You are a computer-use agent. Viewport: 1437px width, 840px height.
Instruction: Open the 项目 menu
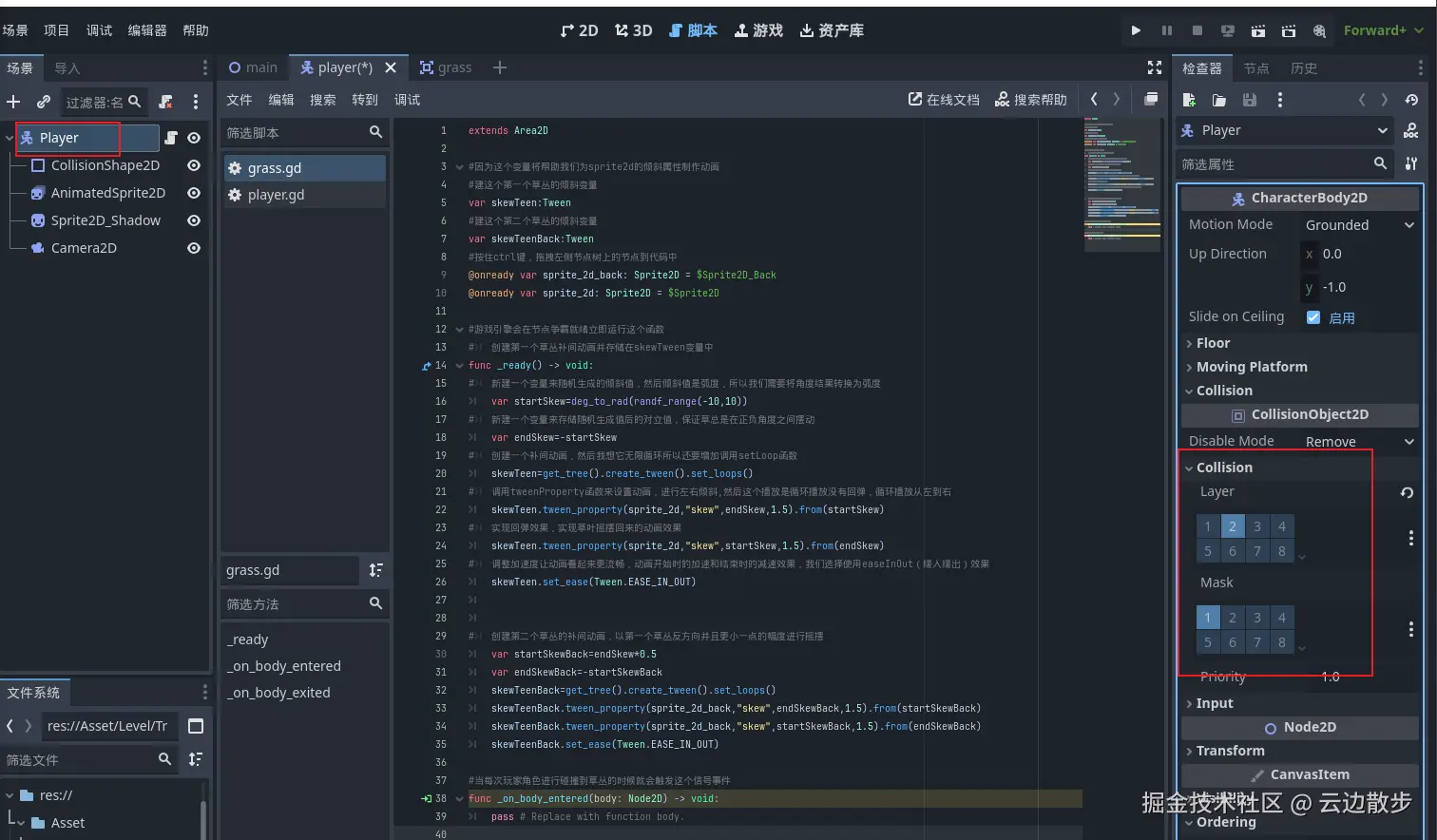(x=56, y=30)
